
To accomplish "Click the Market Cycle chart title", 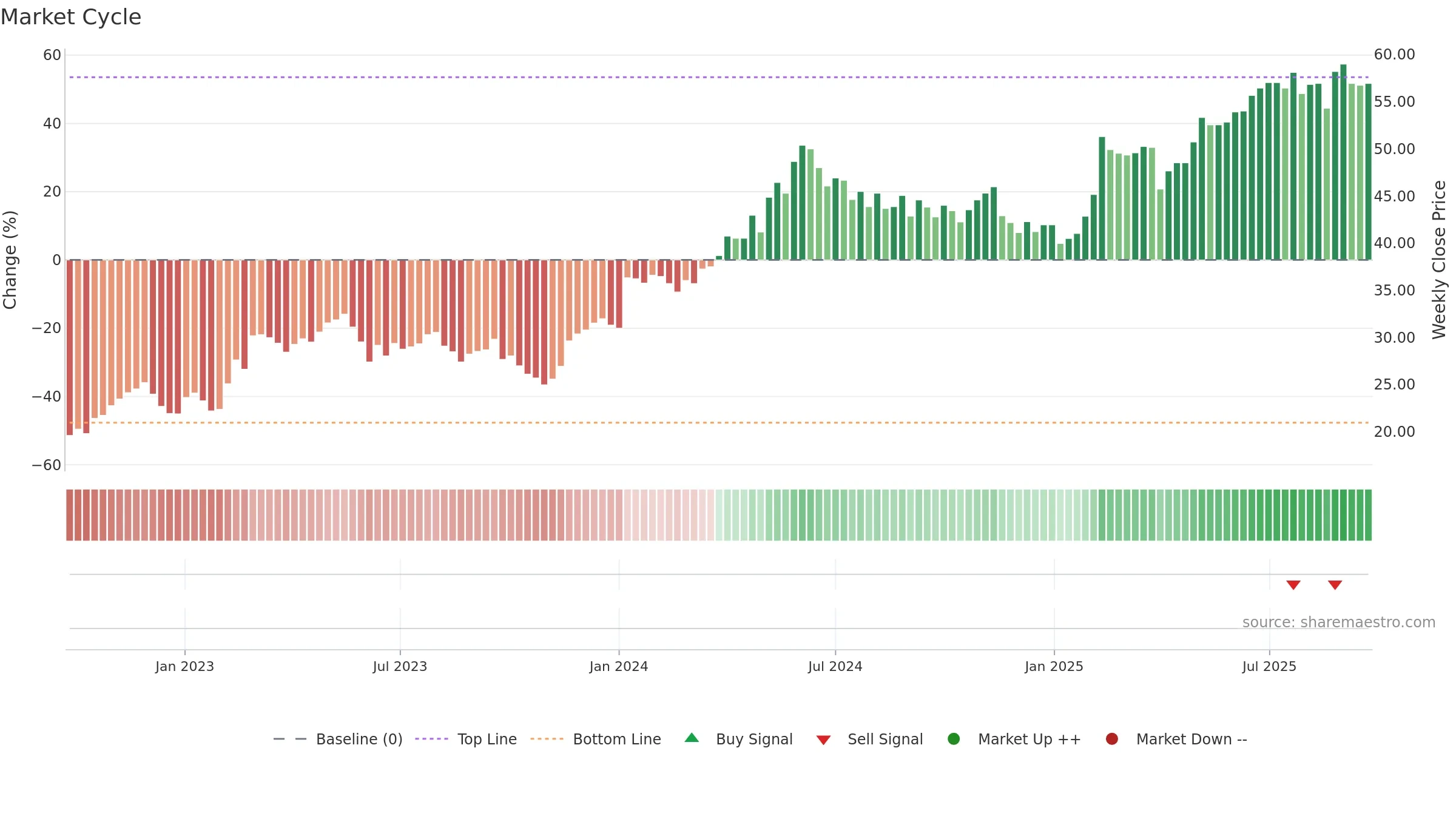I will pyautogui.click(x=71, y=17).
